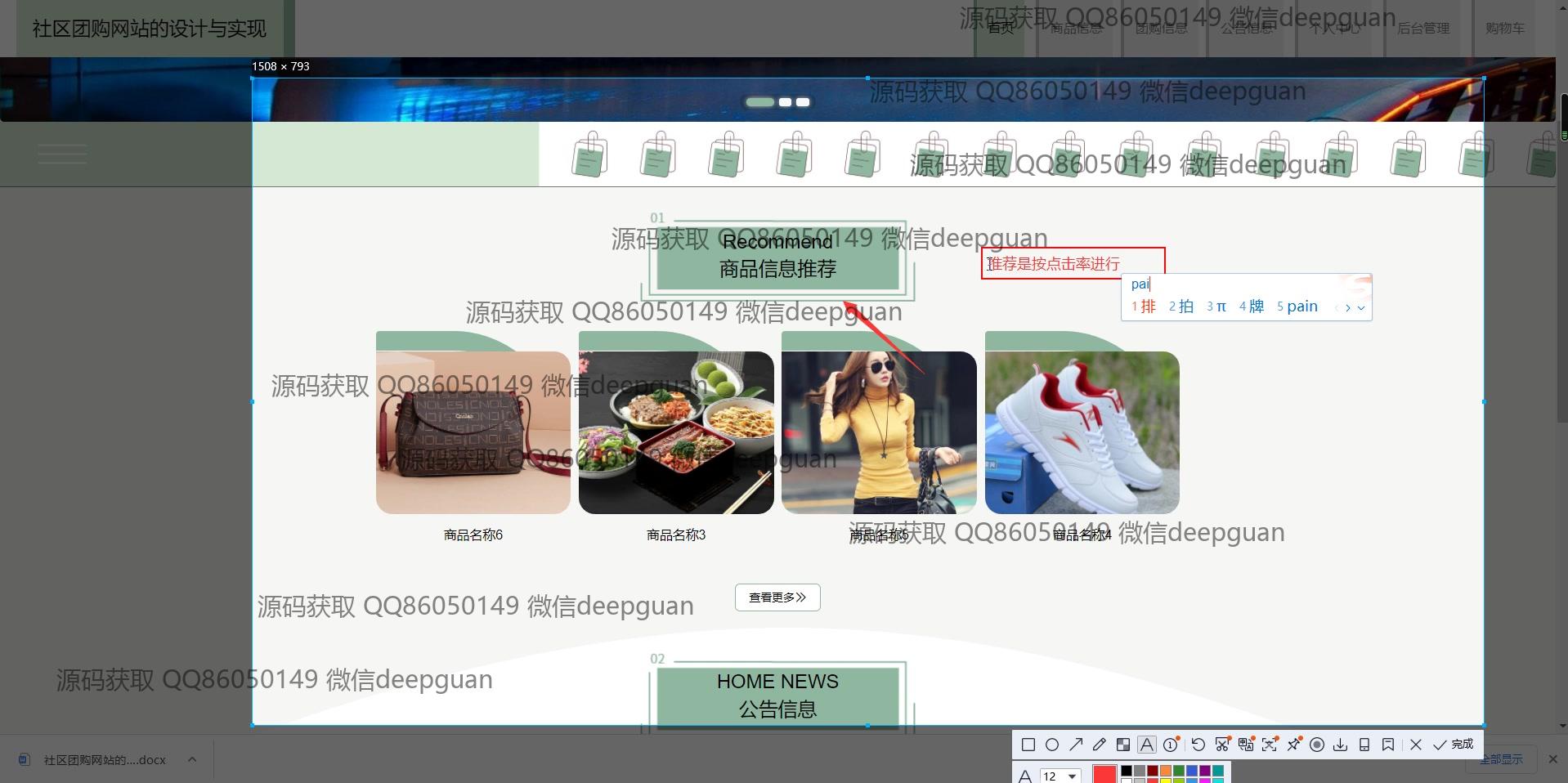Select the ellipse annotation tool

1052,745
